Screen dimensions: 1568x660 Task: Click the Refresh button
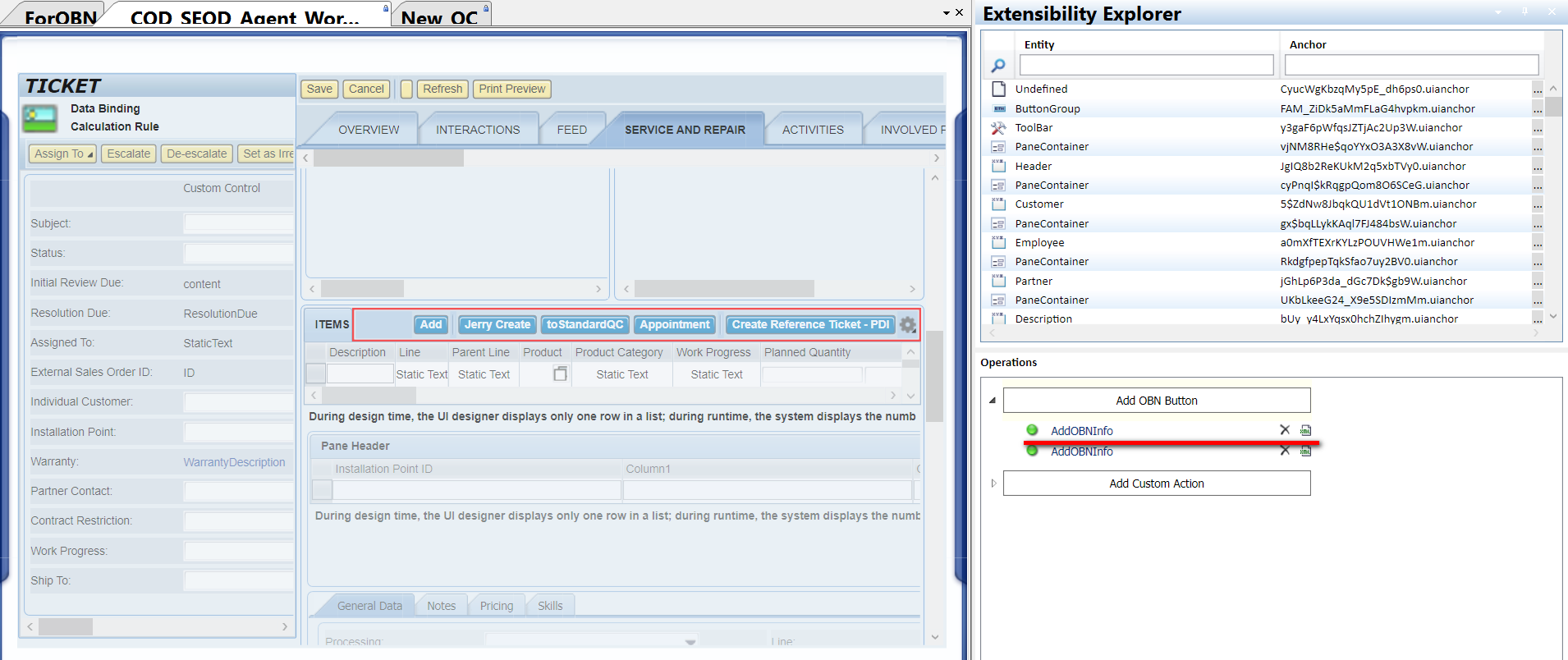coord(442,89)
